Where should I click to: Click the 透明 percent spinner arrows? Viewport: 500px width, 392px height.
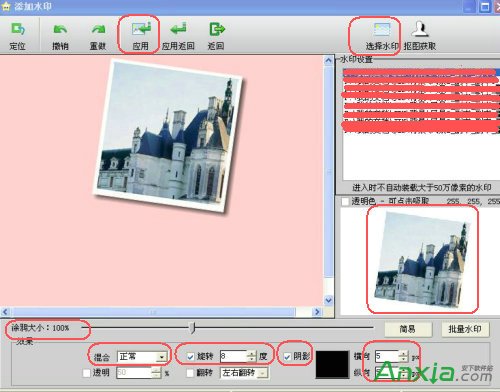[156, 373]
